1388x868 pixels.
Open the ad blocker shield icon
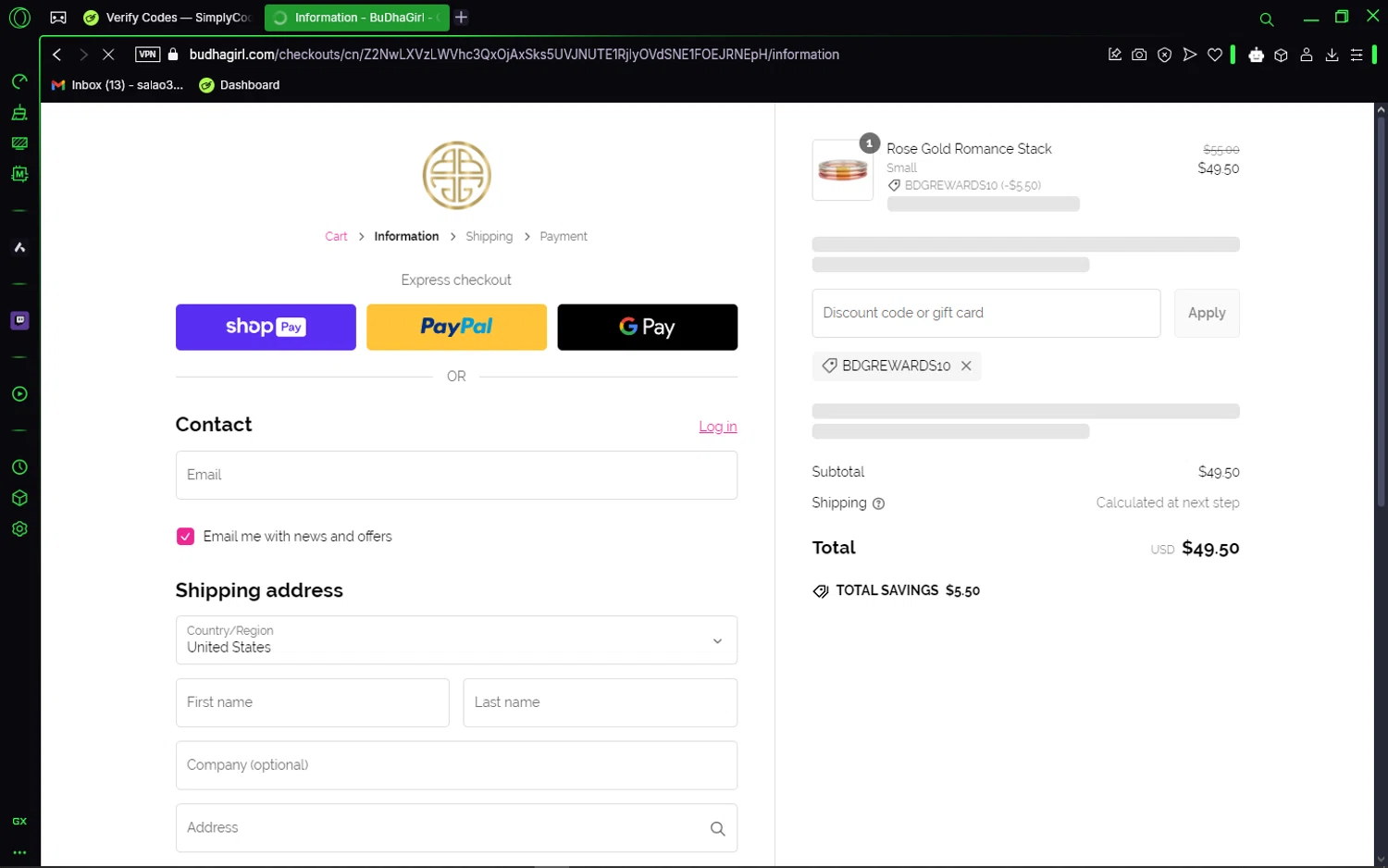click(1165, 55)
